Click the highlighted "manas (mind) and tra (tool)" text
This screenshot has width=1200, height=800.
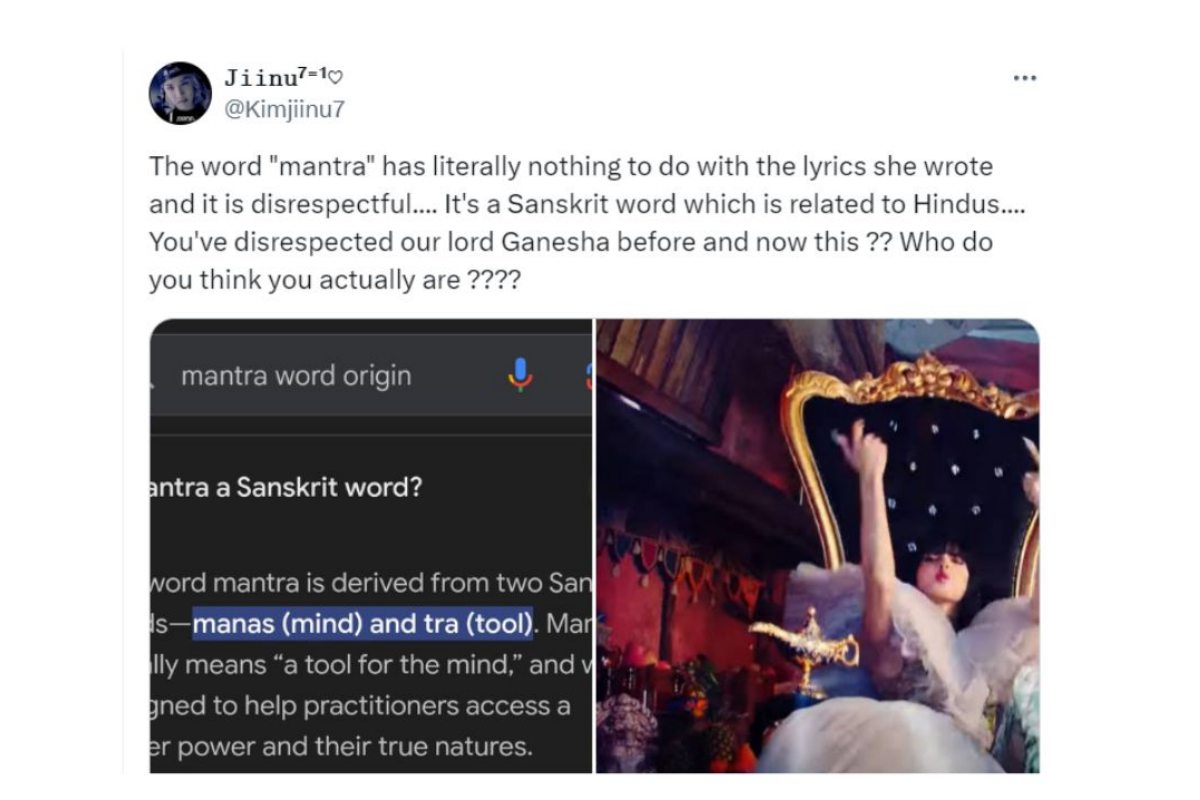pyautogui.click(x=362, y=625)
